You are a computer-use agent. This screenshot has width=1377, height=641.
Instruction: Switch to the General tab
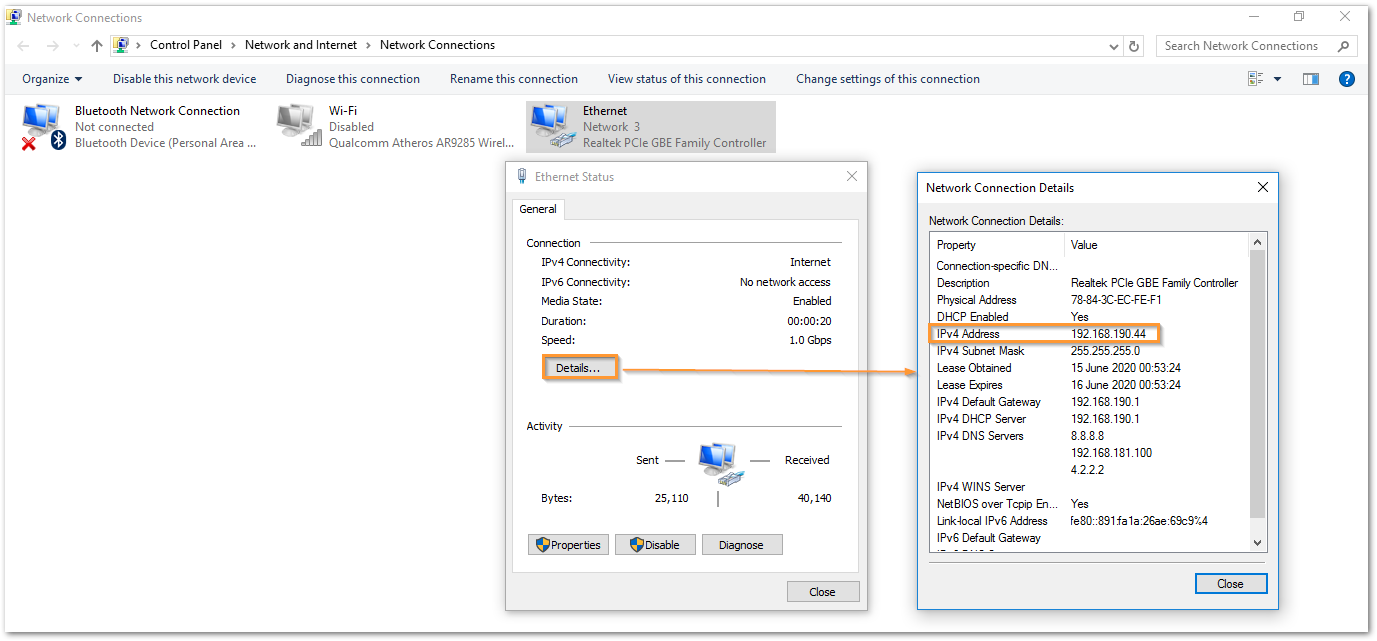[x=538, y=209]
